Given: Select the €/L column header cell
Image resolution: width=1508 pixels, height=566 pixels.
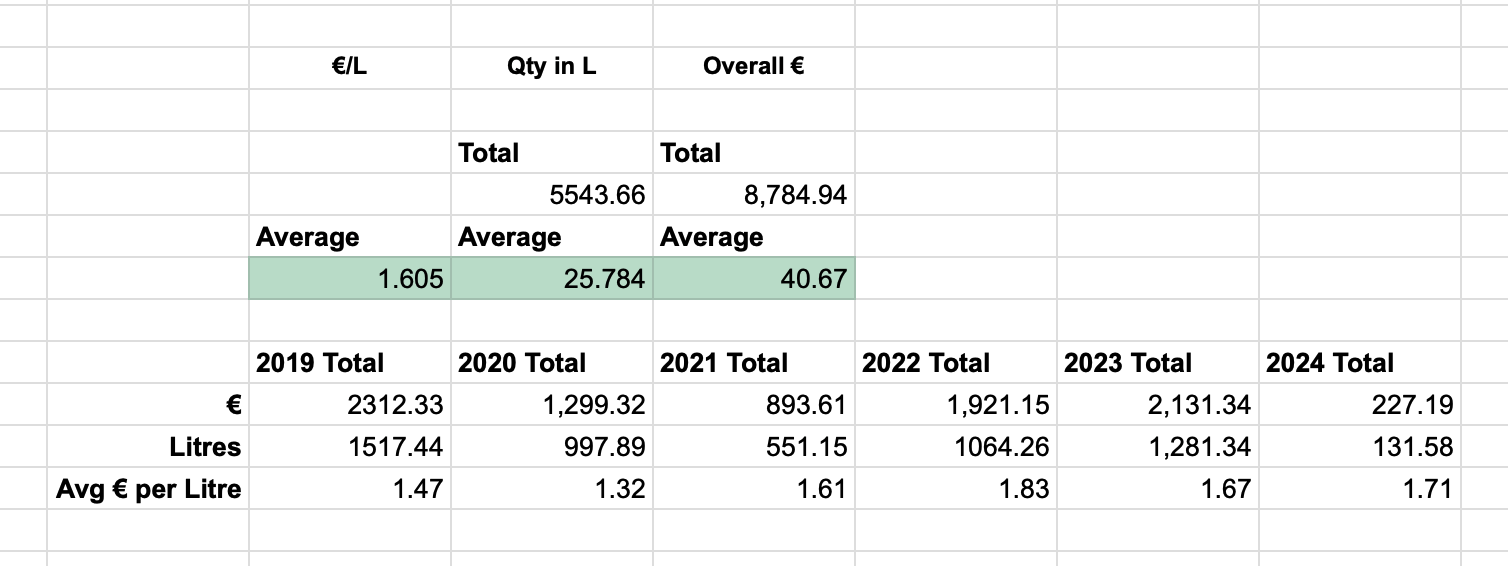Looking at the screenshot, I should point(349,67).
